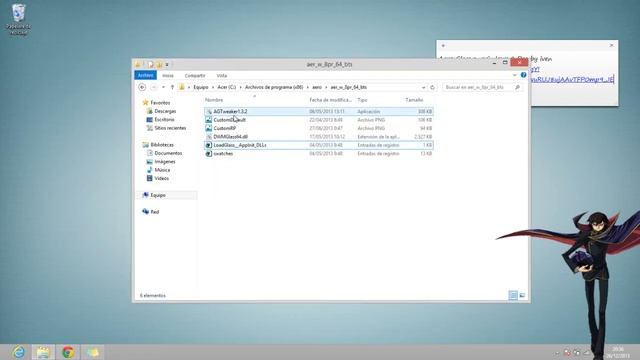Click Archivos de programa (x86) breadcrumb
Image resolution: width=640 pixels, height=360 pixels.
(274, 87)
